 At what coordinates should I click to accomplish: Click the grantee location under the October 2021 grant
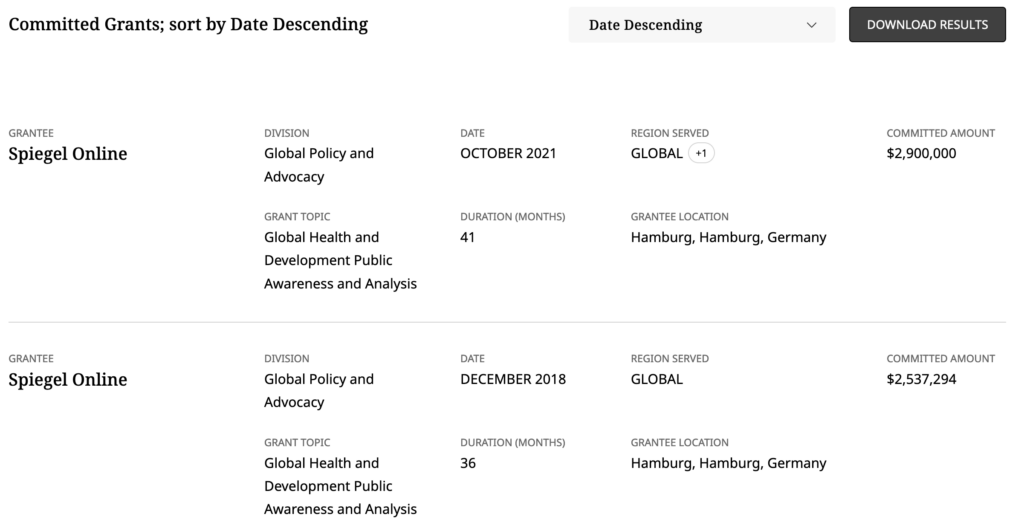pyautogui.click(x=728, y=238)
